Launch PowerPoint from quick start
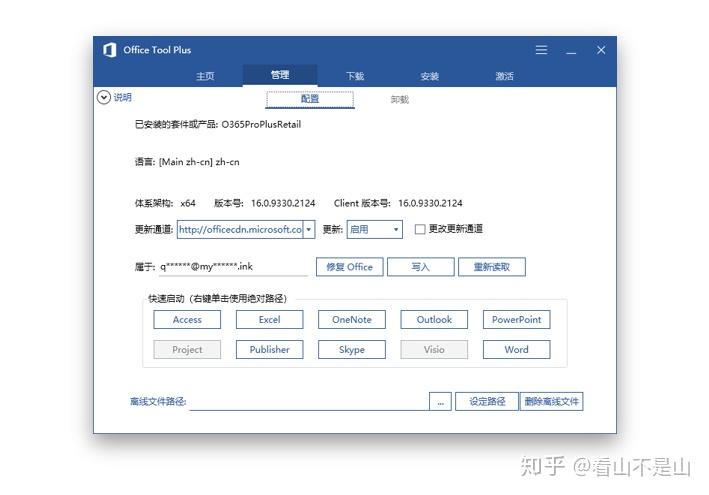This screenshot has width=709, height=495. (516, 320)
